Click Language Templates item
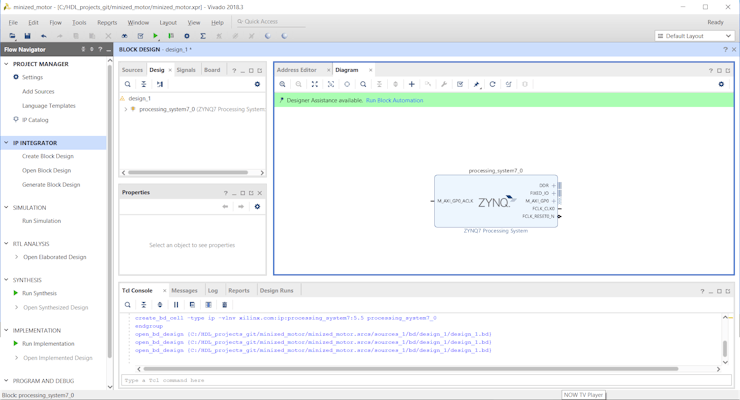Screen dimensions: 740x400 pyautogui.click(x=49, y=106)
